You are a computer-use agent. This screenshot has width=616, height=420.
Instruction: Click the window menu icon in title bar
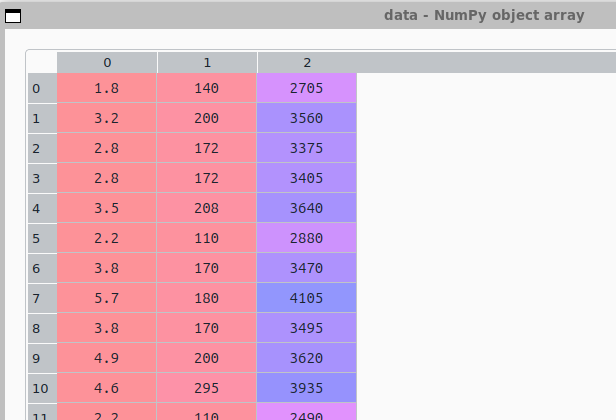pyautogui.click(x=13, y=16)
